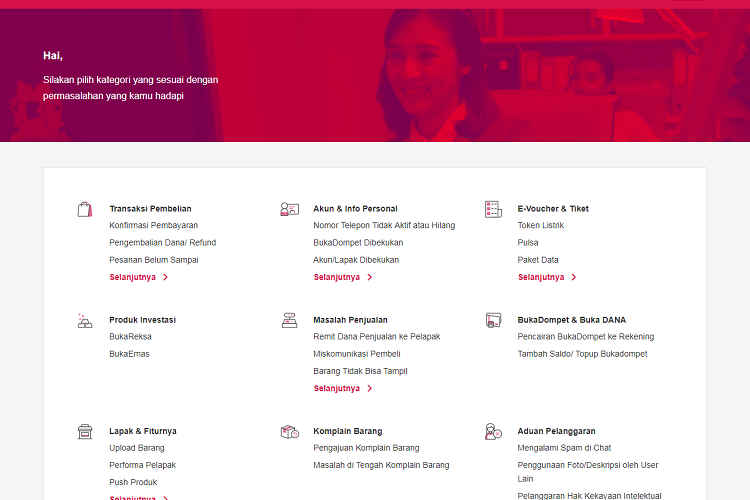Screen dimensions: 750x500
Task: Select Paket Data topic
Action: [x=538, y=260]
